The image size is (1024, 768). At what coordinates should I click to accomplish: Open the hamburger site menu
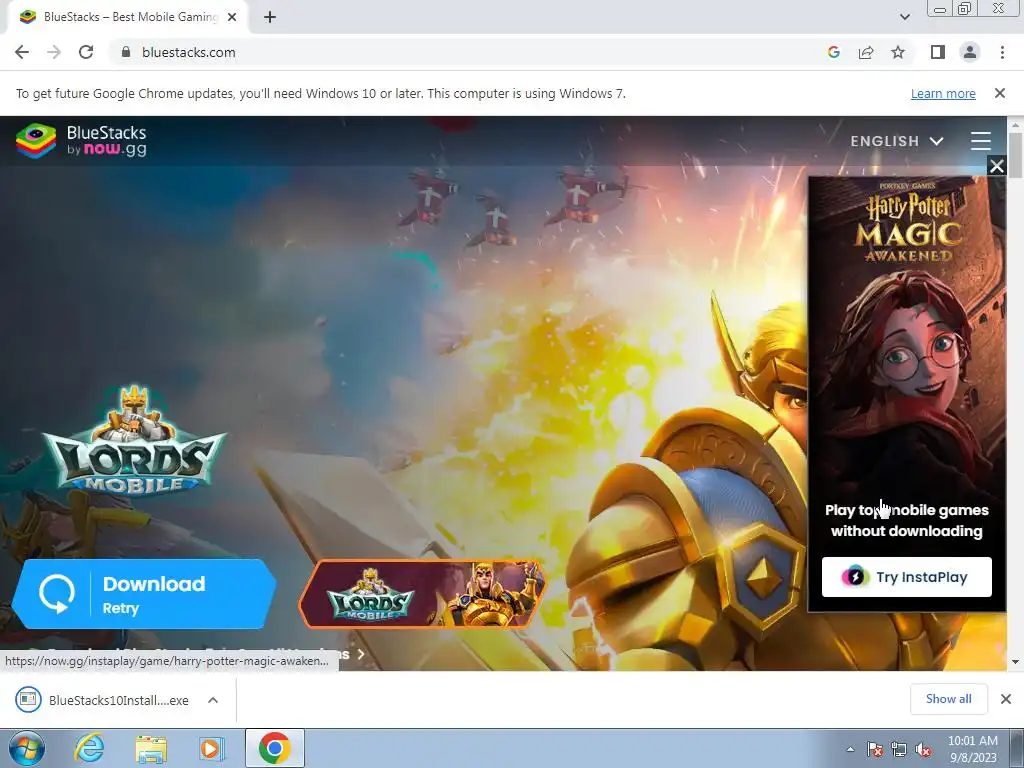click(x=980, y=141)
